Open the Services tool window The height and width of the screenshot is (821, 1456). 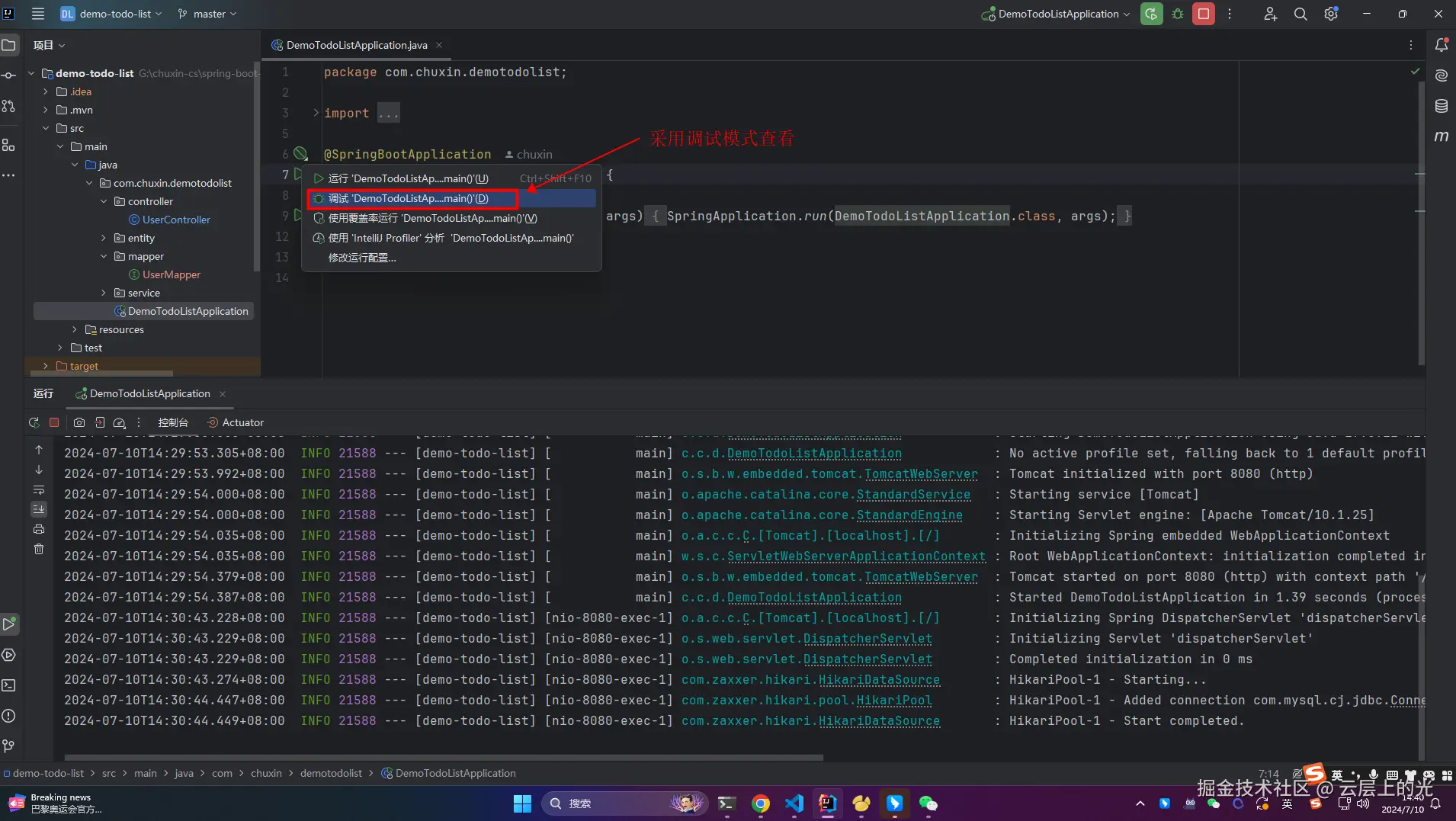[8, 655]
